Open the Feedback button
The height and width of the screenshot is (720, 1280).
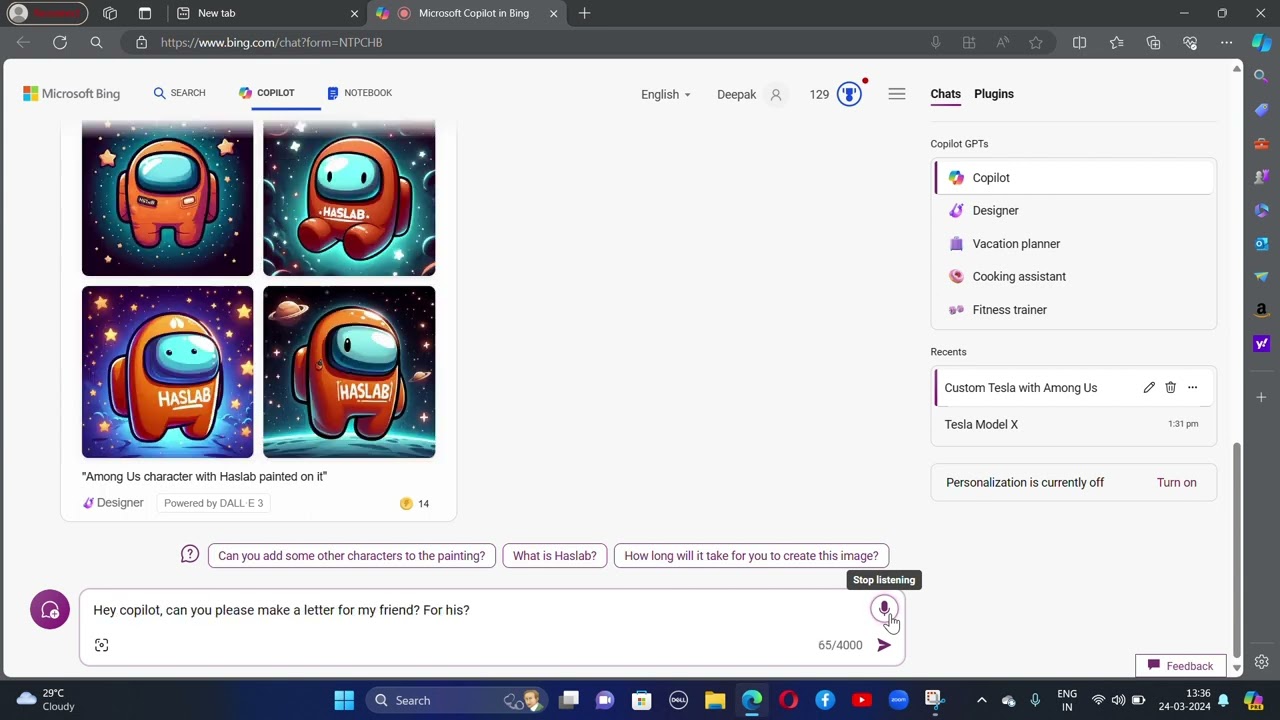pyautogui.click(x=1180, y=666)
